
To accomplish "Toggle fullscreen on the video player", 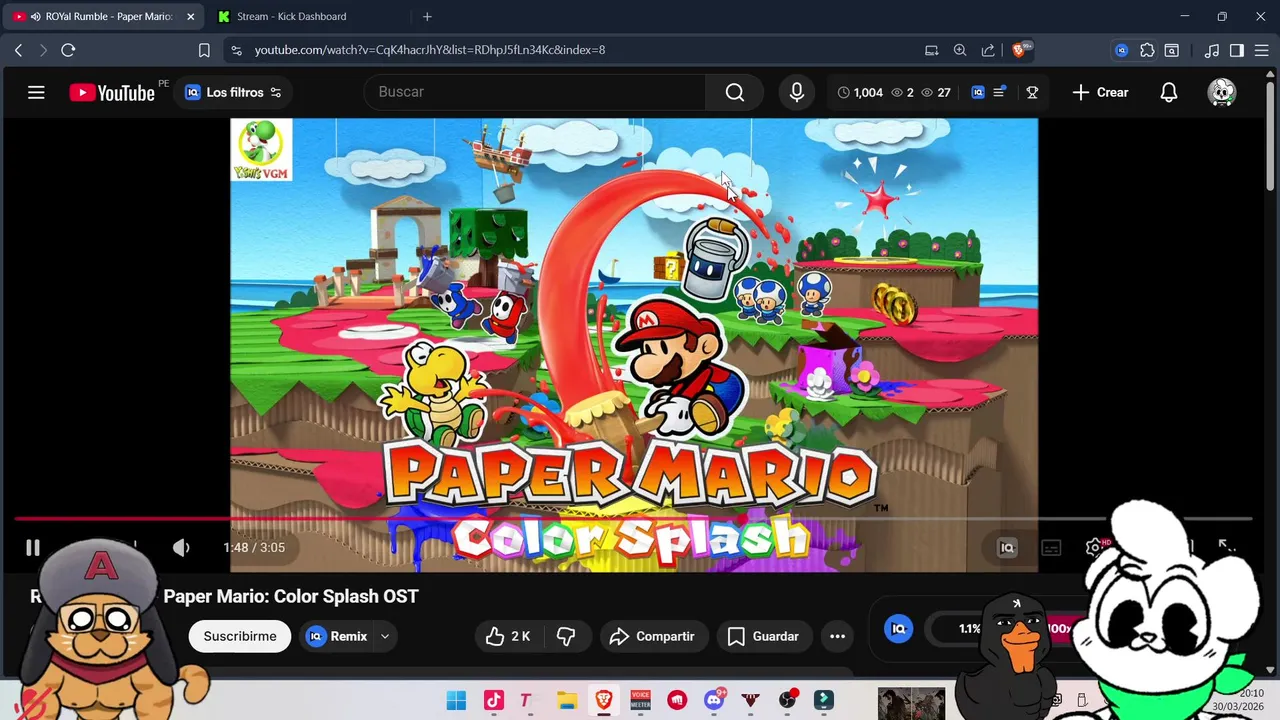I will point(1226,546).
